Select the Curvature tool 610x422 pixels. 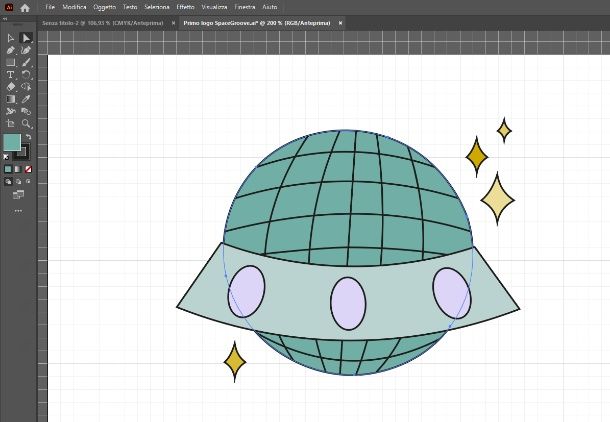point(26,50)
